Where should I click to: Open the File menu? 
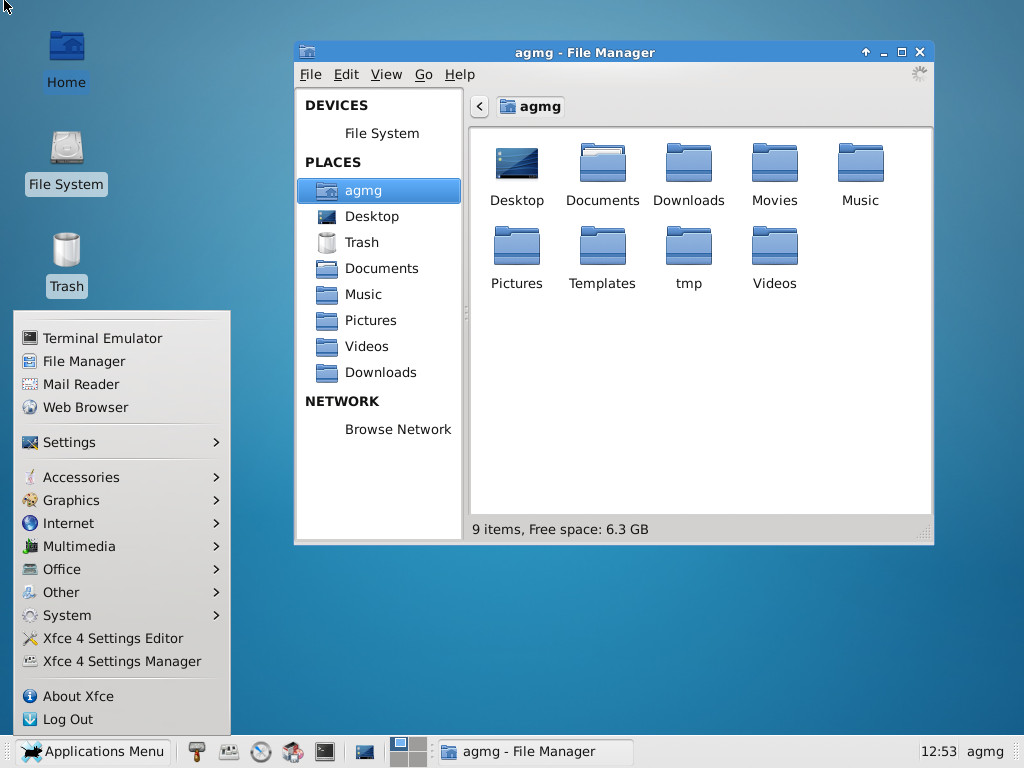tap(310, 74)
